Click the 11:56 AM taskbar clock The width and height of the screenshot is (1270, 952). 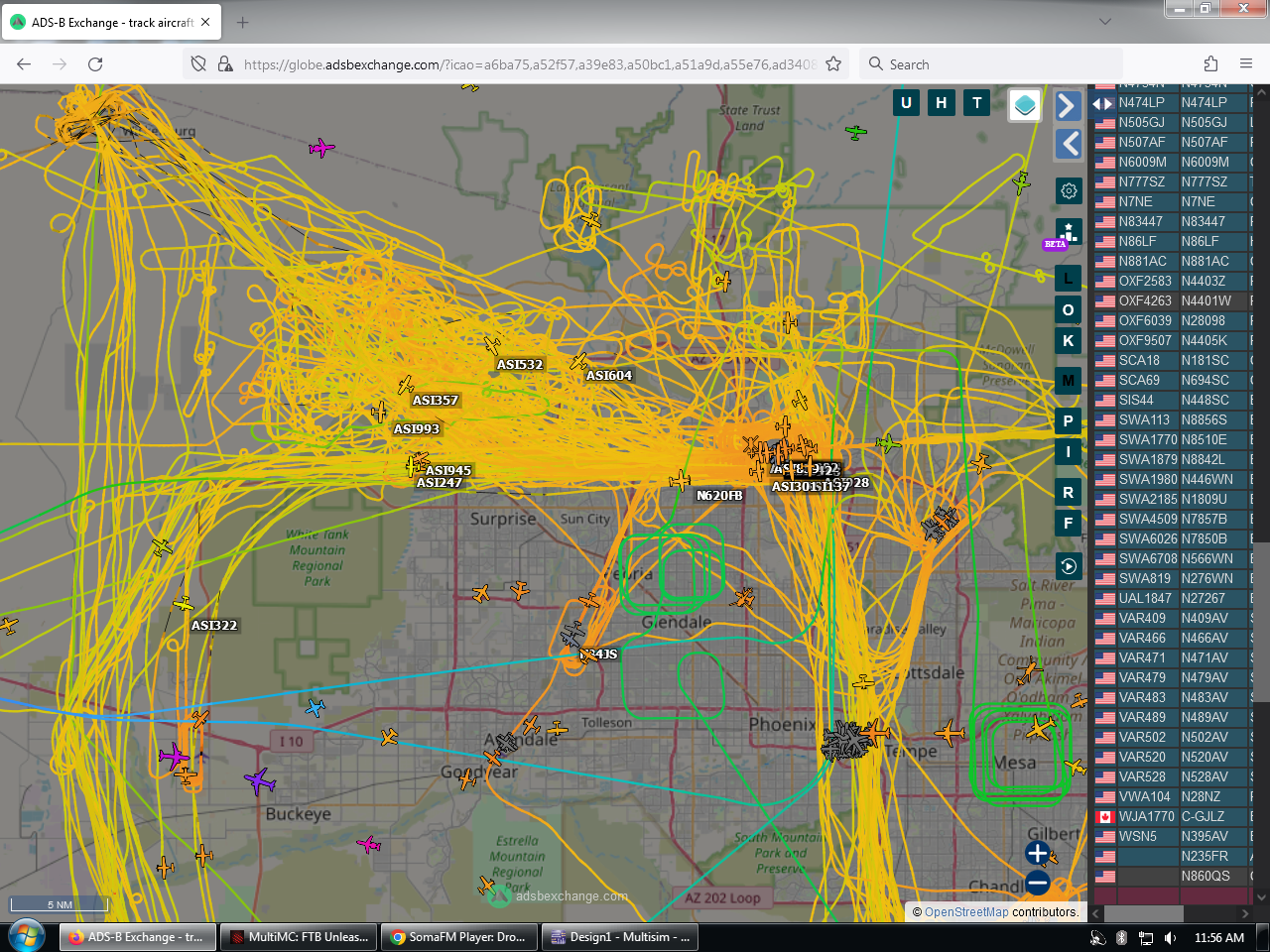point(1219,937)
